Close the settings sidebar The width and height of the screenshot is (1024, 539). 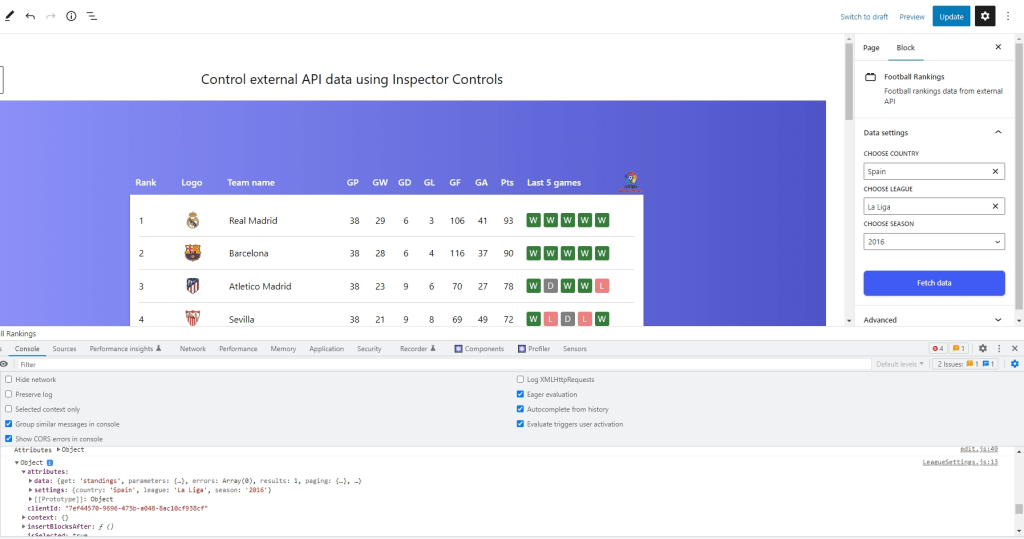[x=998, y=47]
